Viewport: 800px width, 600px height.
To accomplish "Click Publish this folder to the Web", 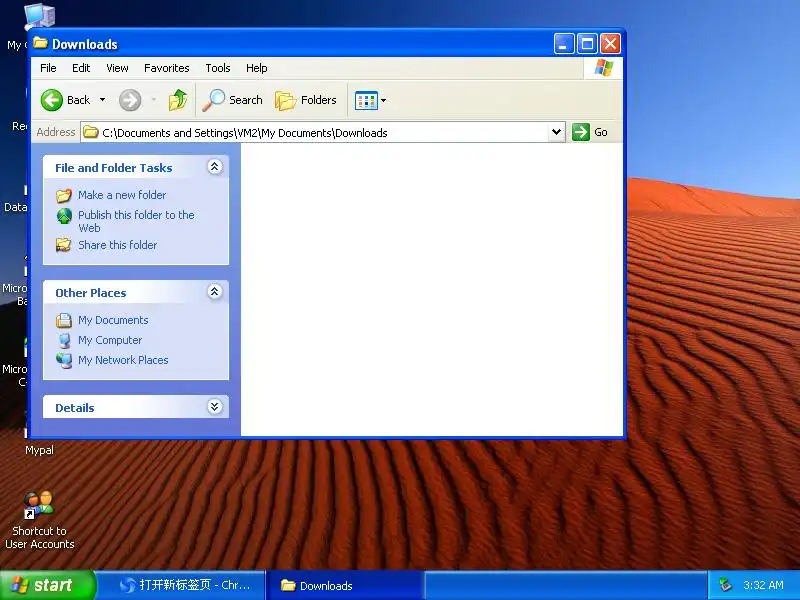I will point(136,221).
